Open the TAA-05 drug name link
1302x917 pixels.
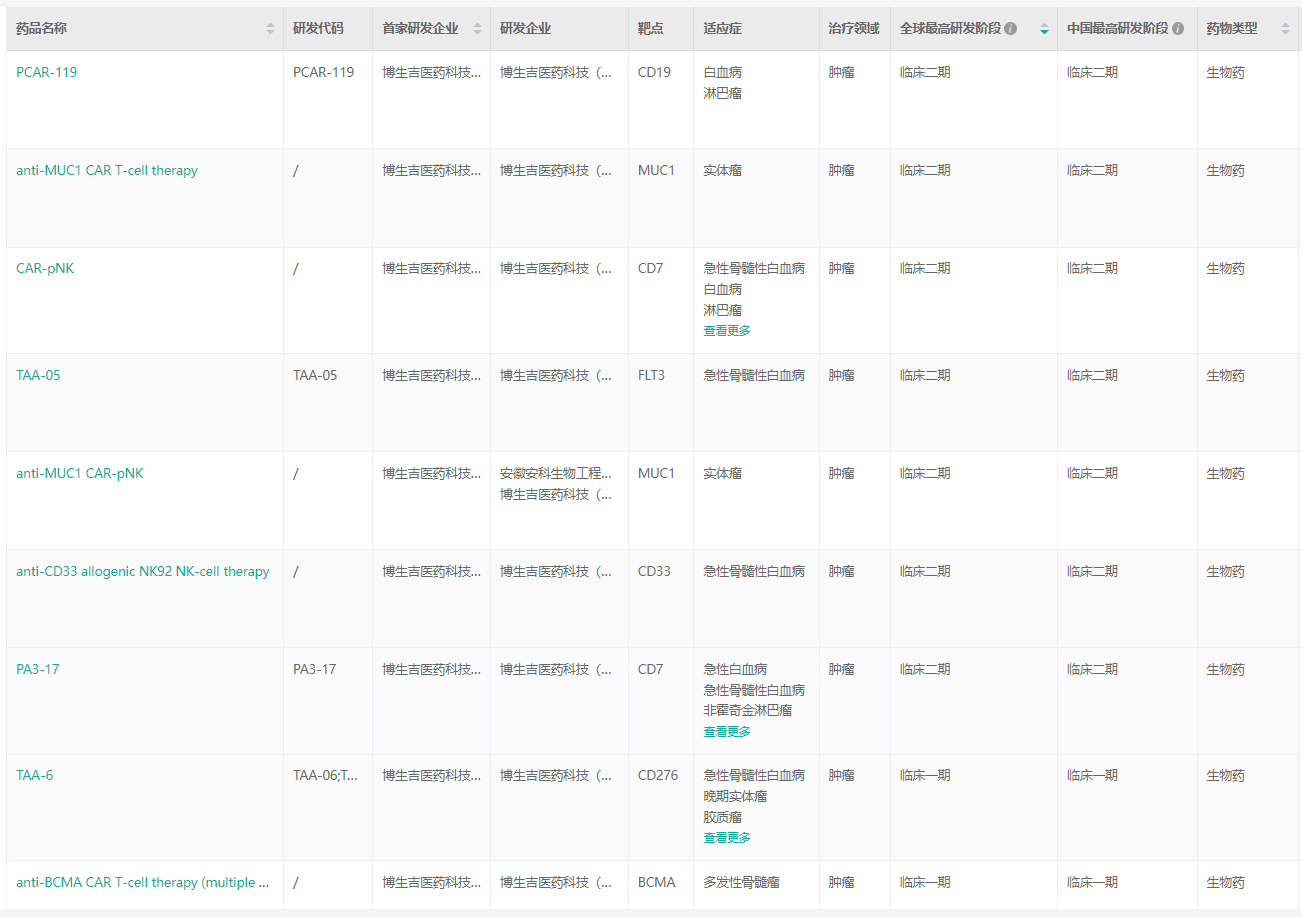tap(38, 375)
